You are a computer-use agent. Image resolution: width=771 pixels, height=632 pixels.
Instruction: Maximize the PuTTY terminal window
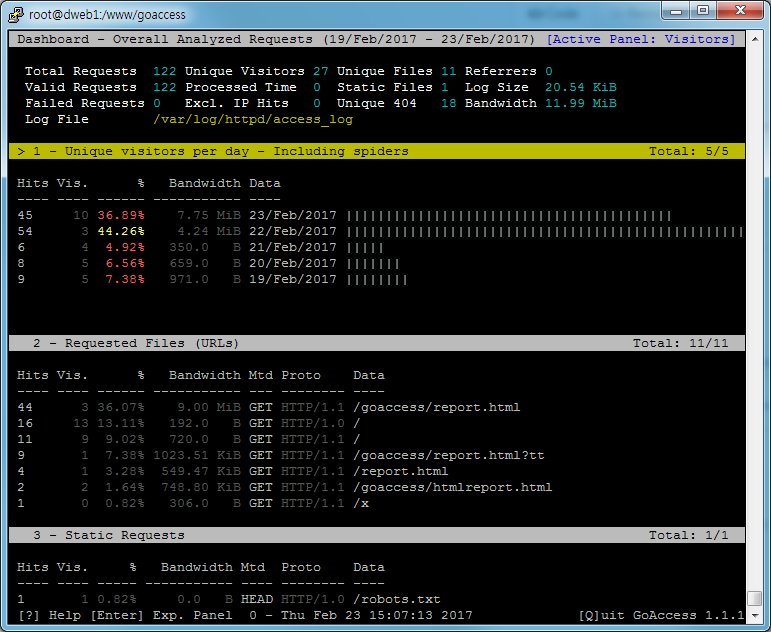(703, 10)
